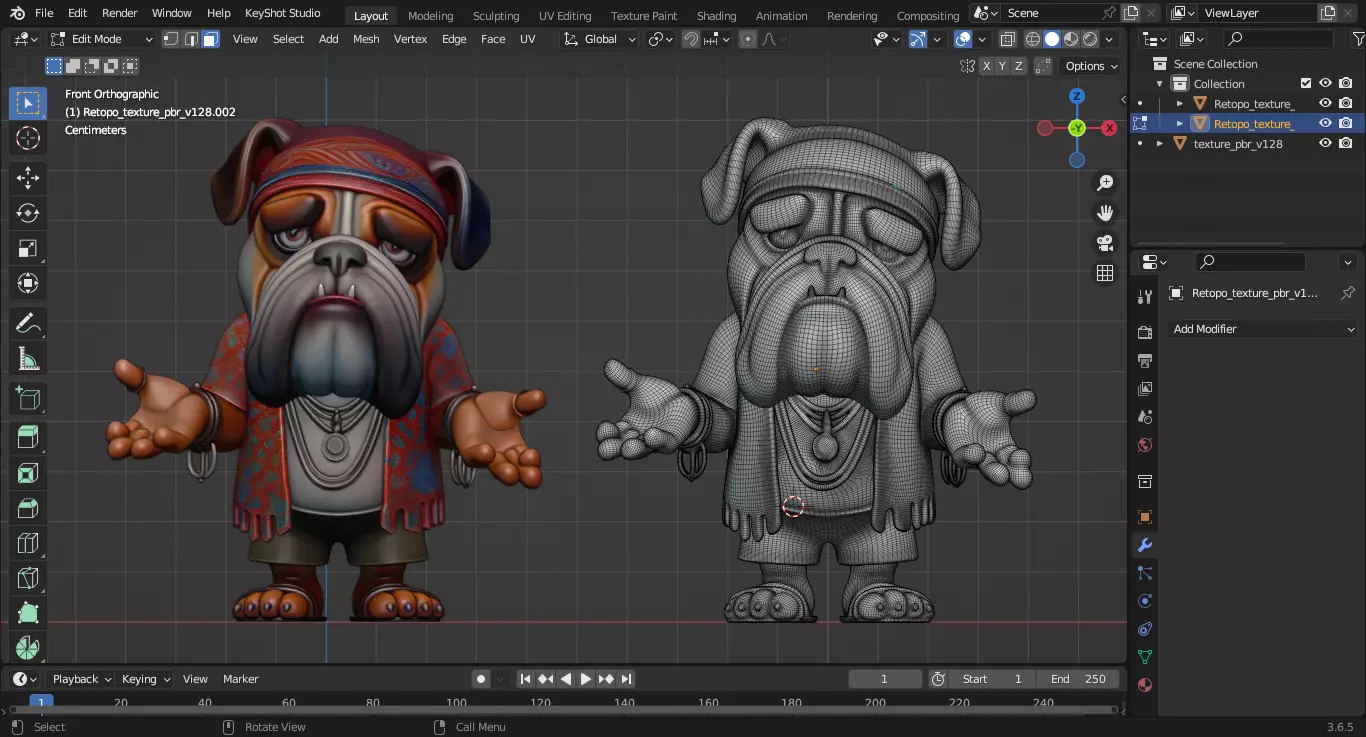Hide Collection in viewport via eye icon
1366x737 pixels.
(x=1325, y=84)
